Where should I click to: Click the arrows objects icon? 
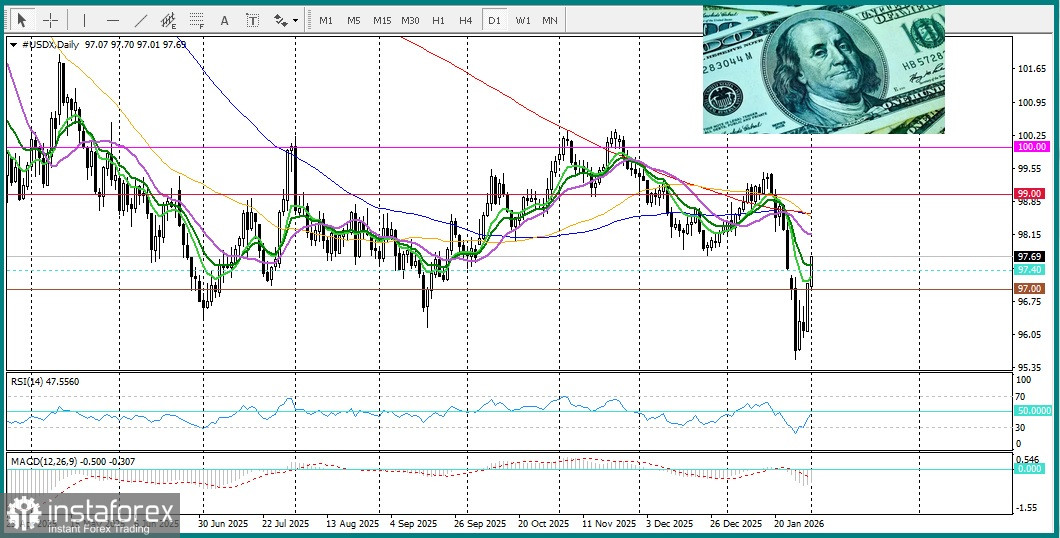coord(280,20)
